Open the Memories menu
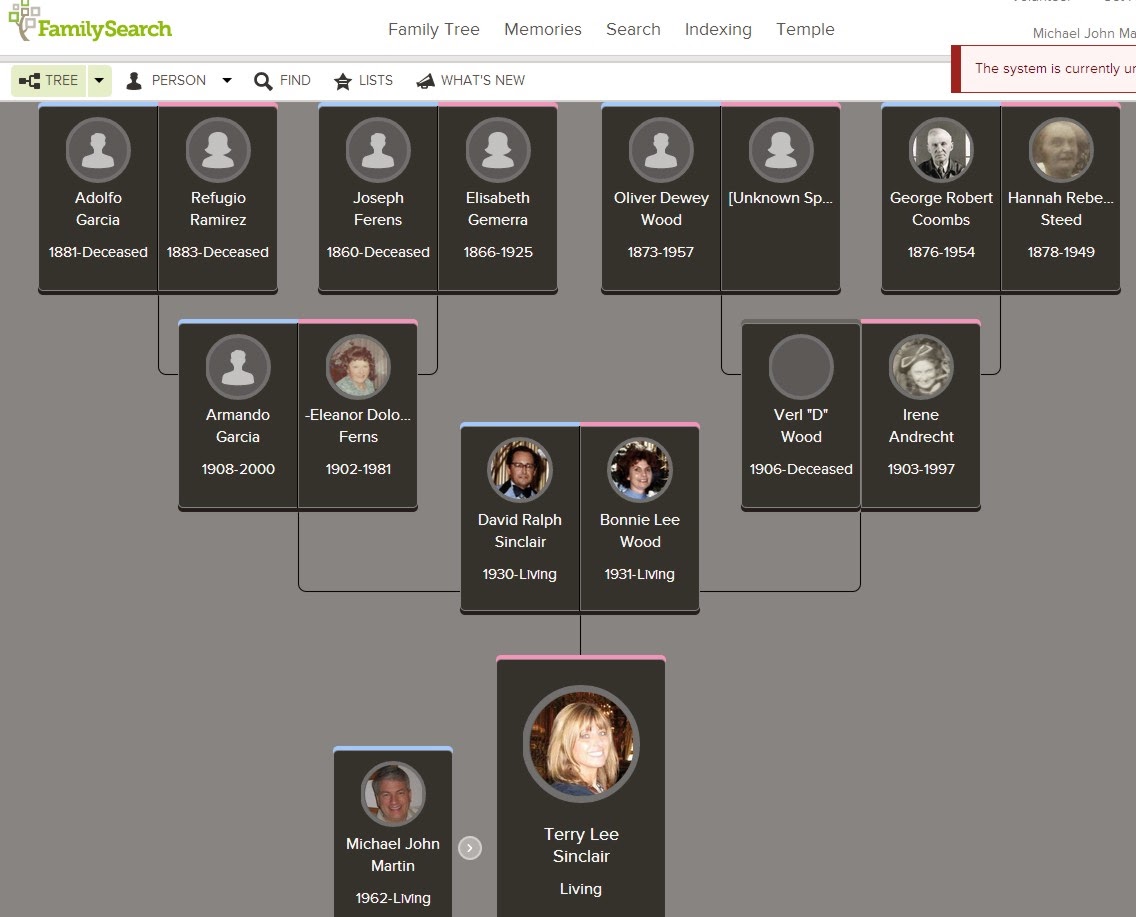 pos(543,29)
